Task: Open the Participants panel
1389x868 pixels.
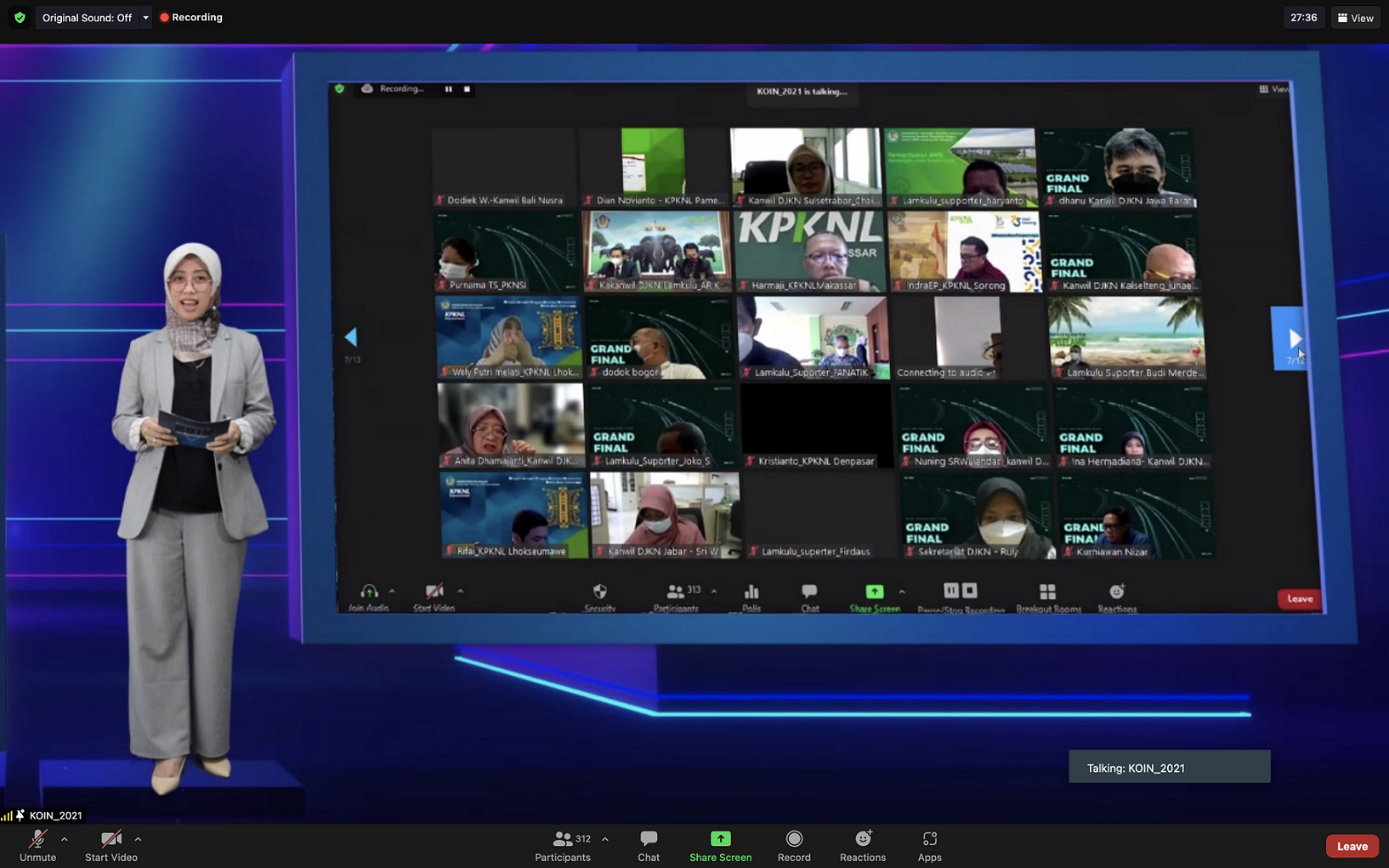Action: pyautogui.click(x=563, y=846)
